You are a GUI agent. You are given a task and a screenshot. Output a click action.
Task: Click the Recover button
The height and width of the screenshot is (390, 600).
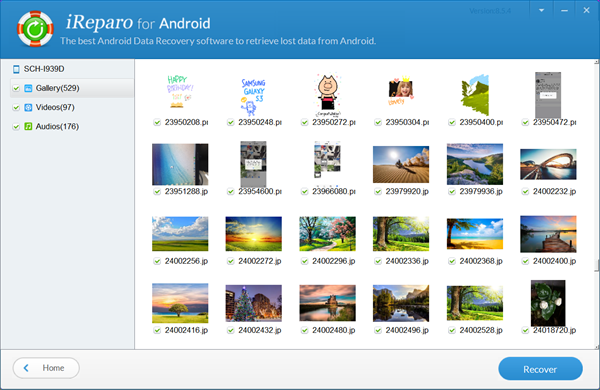540,369
